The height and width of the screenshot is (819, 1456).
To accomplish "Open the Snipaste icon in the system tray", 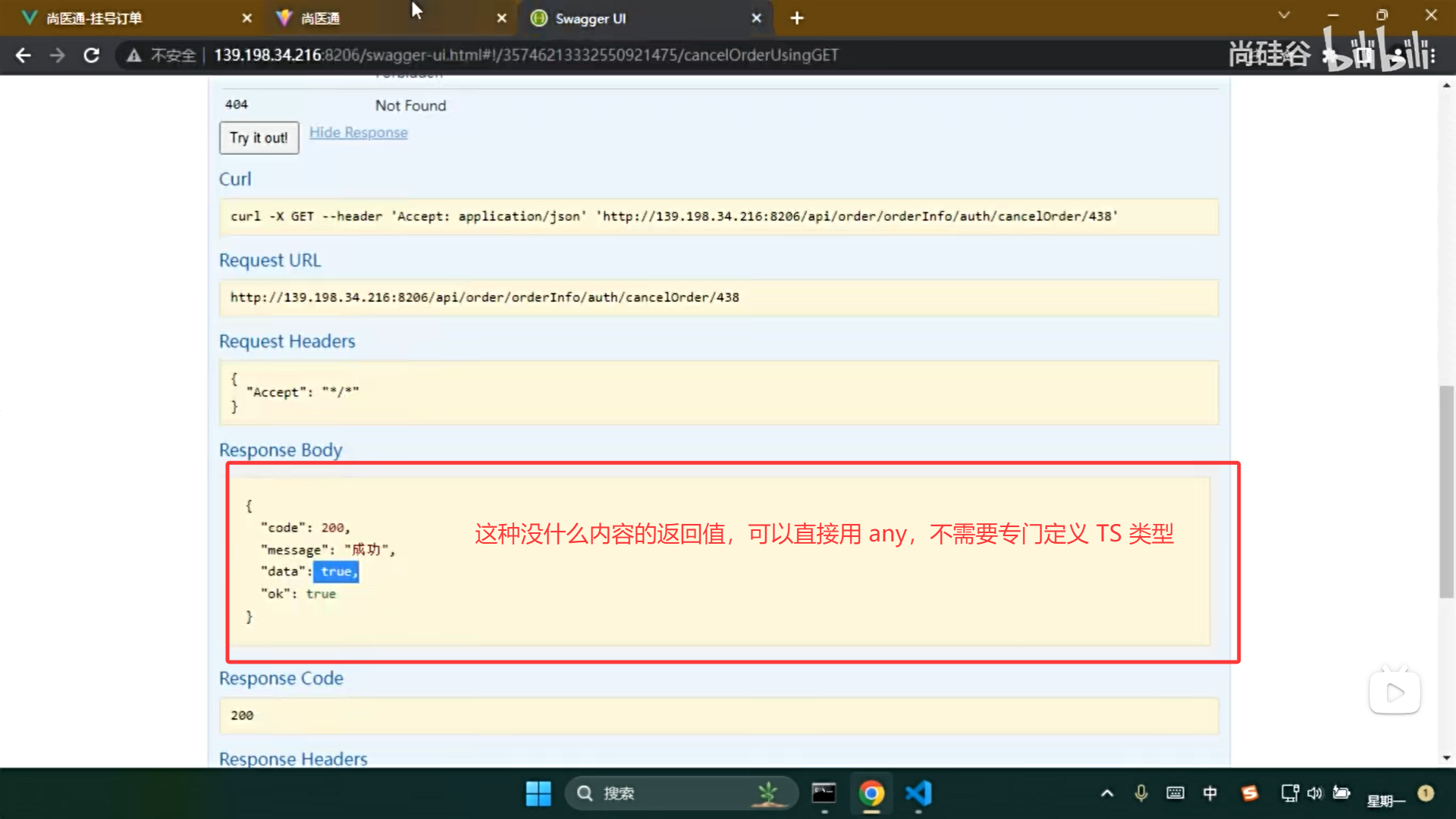I will pos(1250,793).
